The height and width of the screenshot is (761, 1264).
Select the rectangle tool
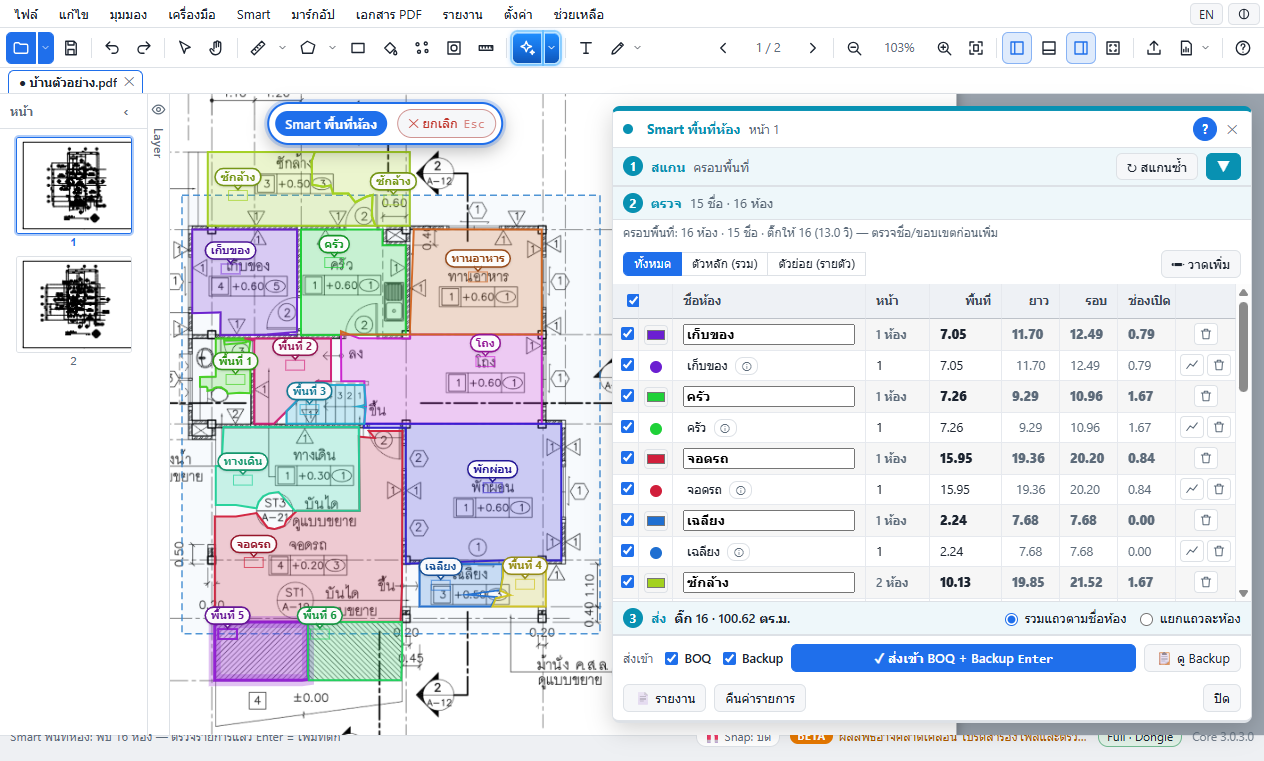point(358,48)
